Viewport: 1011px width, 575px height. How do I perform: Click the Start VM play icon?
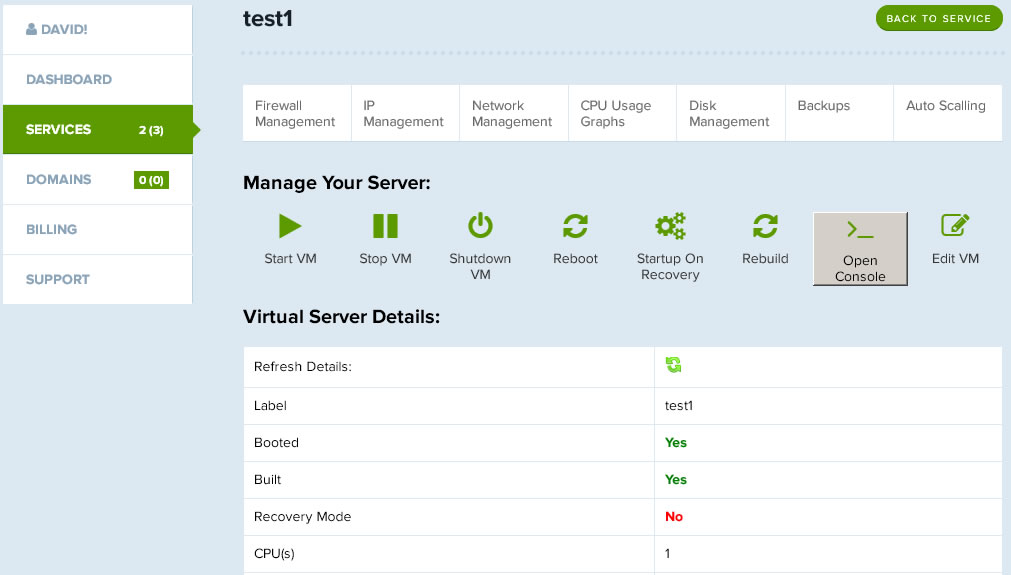(x=290, y=226)
